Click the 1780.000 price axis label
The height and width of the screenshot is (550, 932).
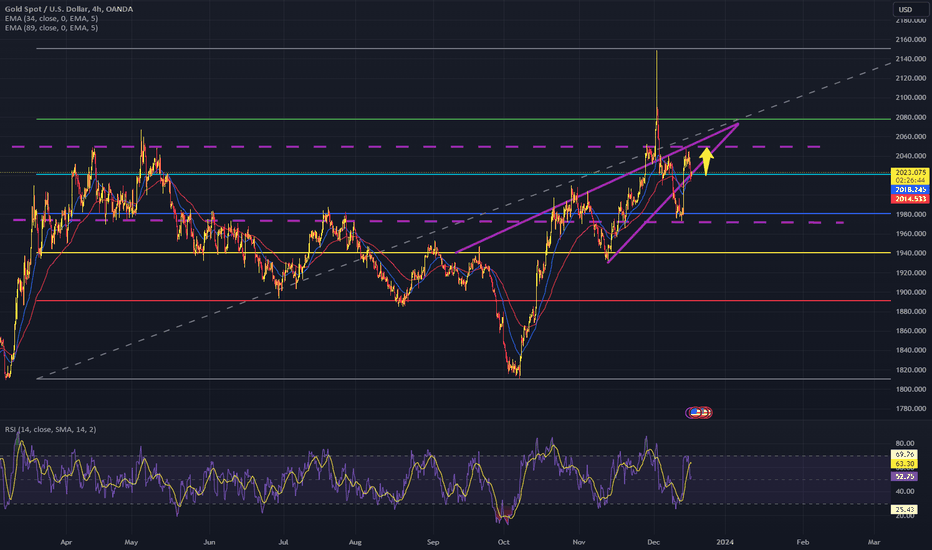click(911, 408)
